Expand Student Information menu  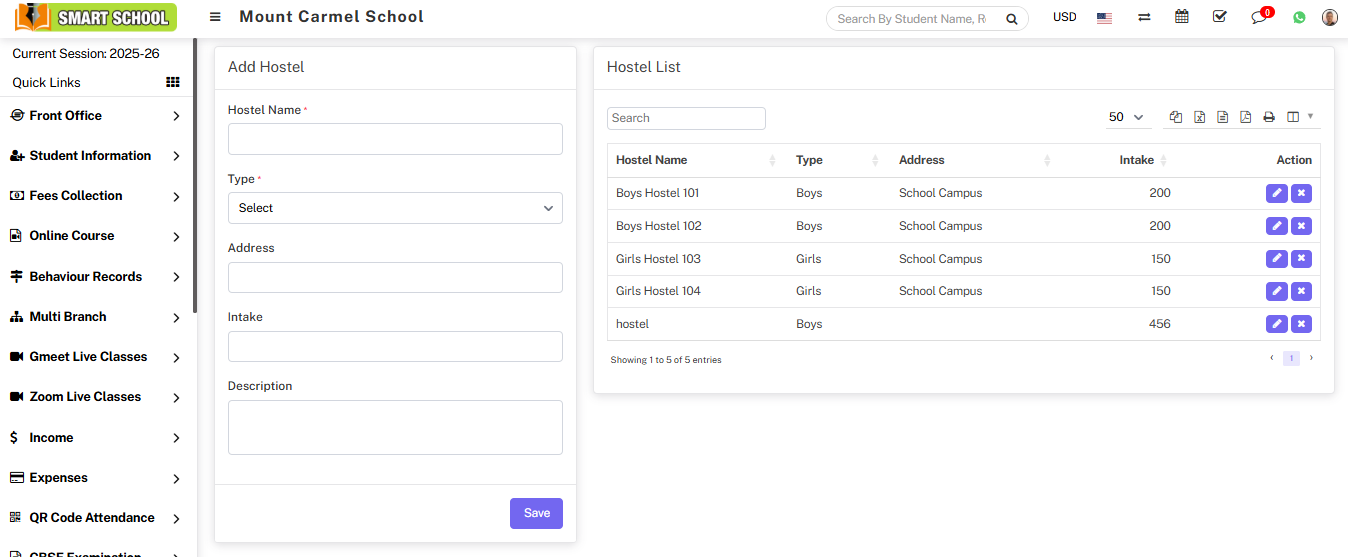(95, 156)
